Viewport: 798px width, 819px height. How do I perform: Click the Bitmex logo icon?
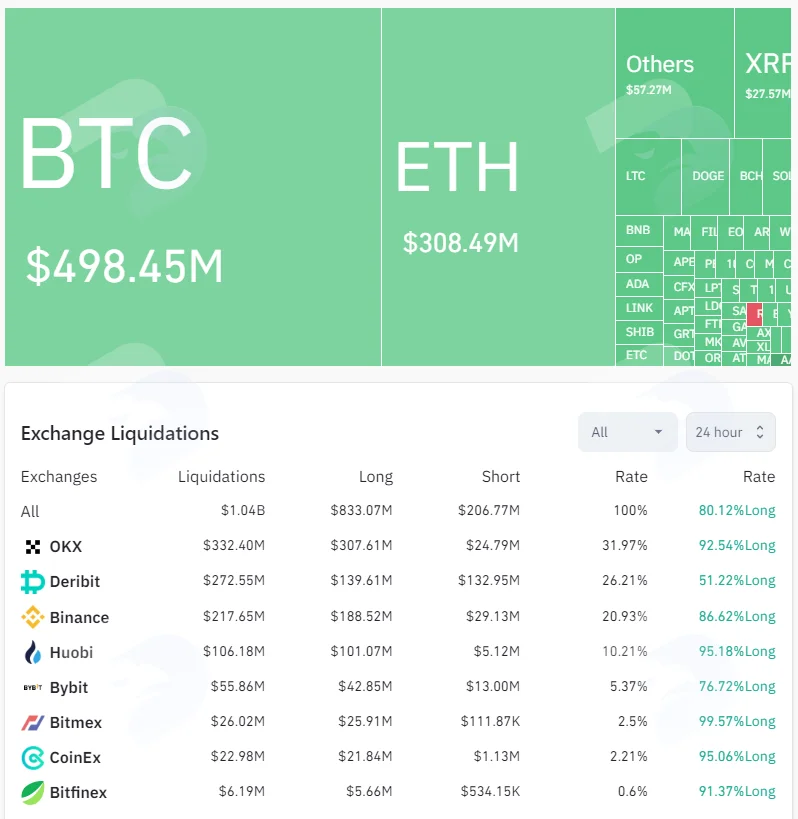coord(32,722)
